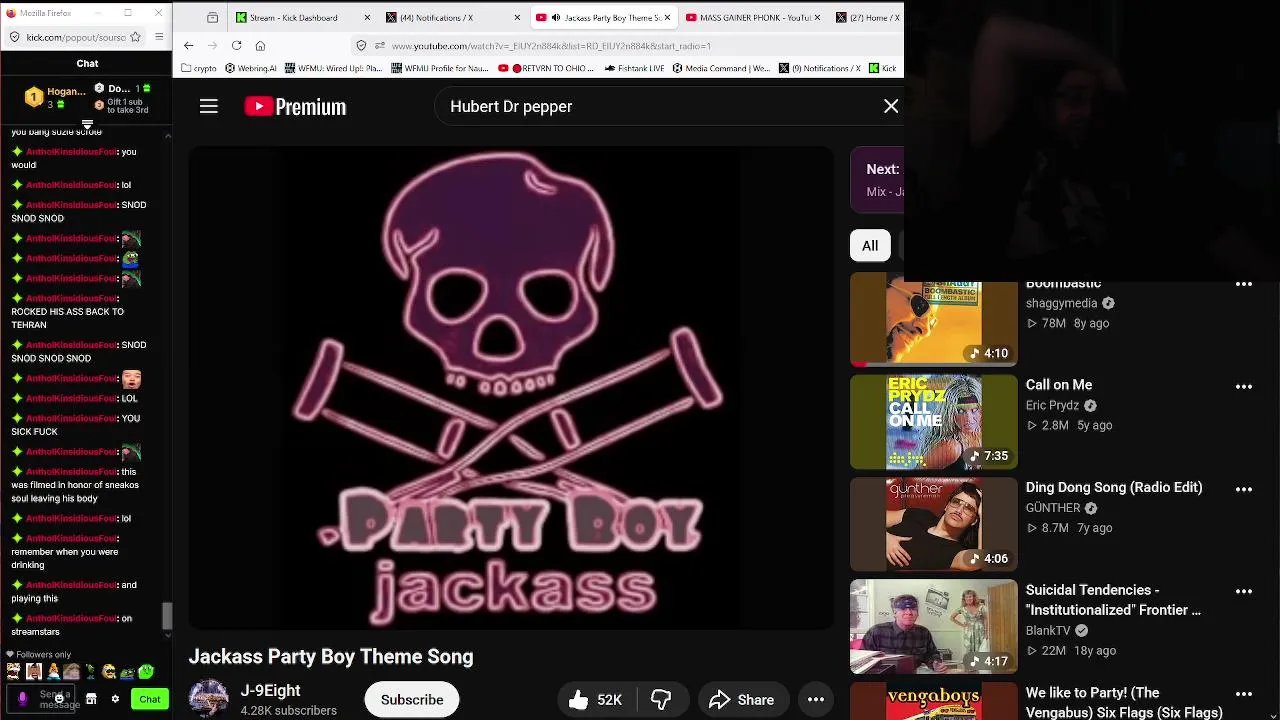Like the Jackass Party Boy video
The height and width of the screenshot is (720, 1280).
click(x=595, y=700)
